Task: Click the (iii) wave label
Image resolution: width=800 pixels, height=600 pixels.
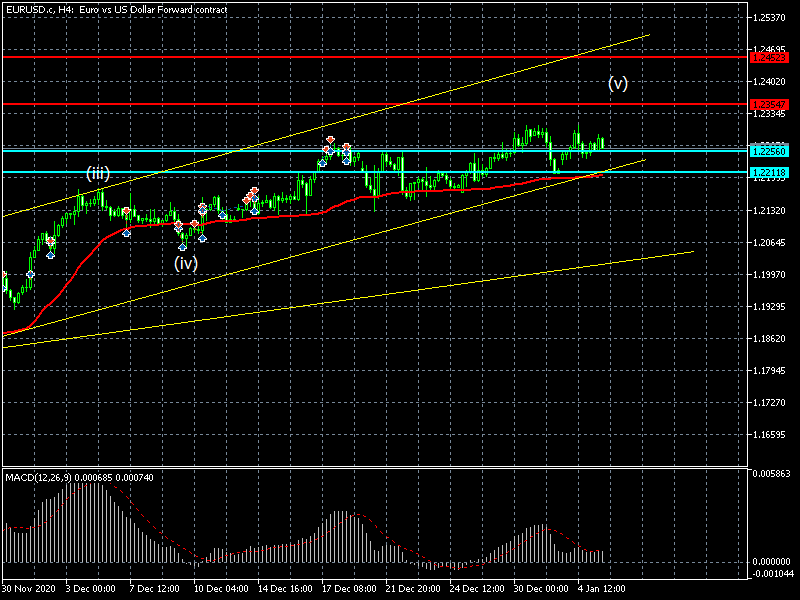Action: tap(97, 174)
